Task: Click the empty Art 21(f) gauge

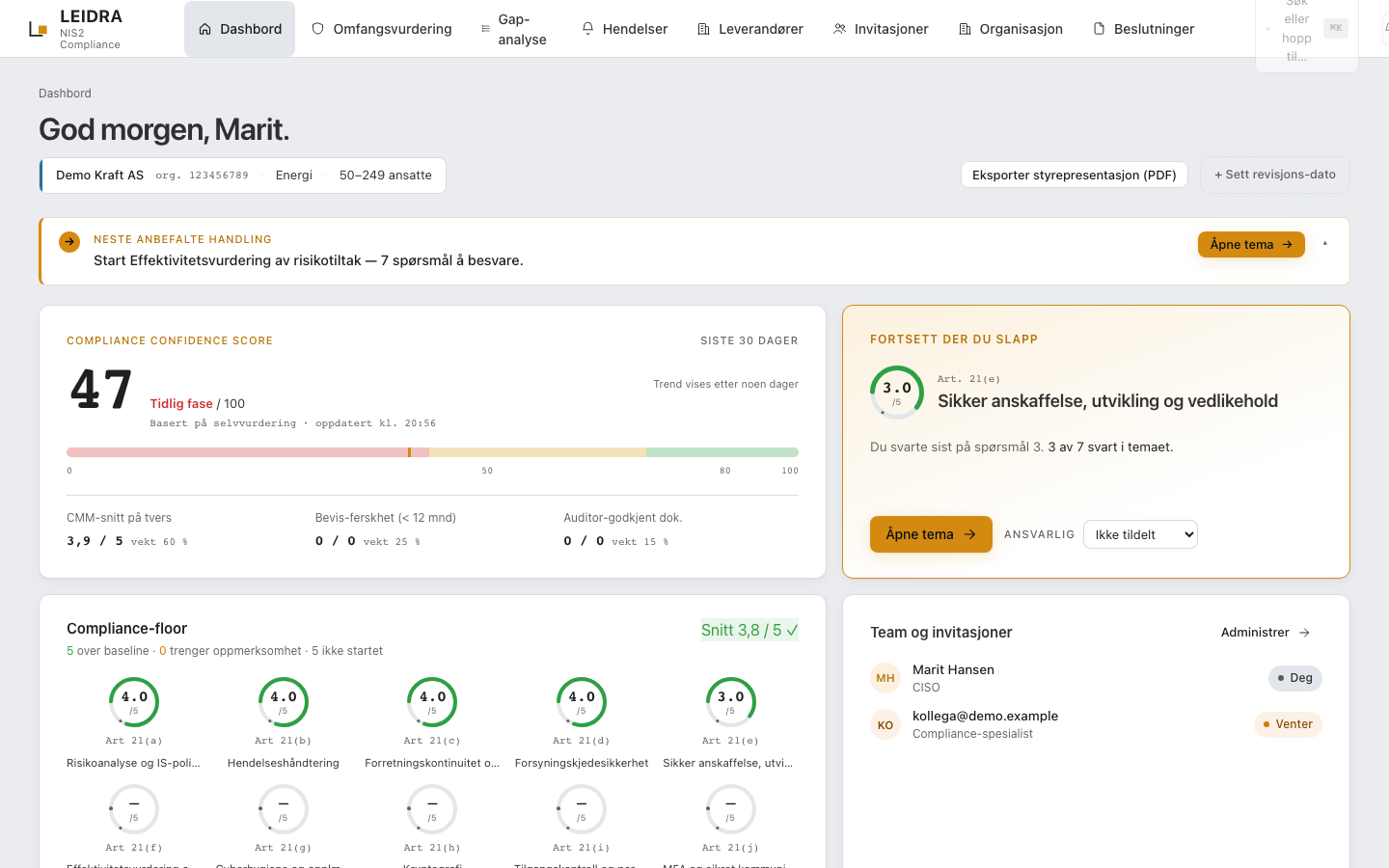Action: point(134,809)
